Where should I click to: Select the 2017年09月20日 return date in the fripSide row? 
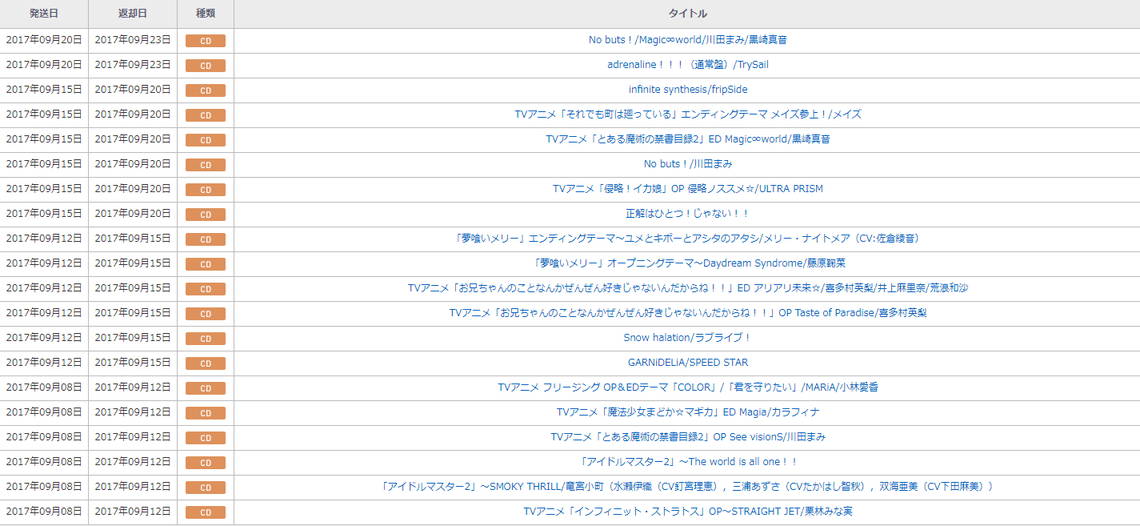pyautogui.click(x=132, y=89)
